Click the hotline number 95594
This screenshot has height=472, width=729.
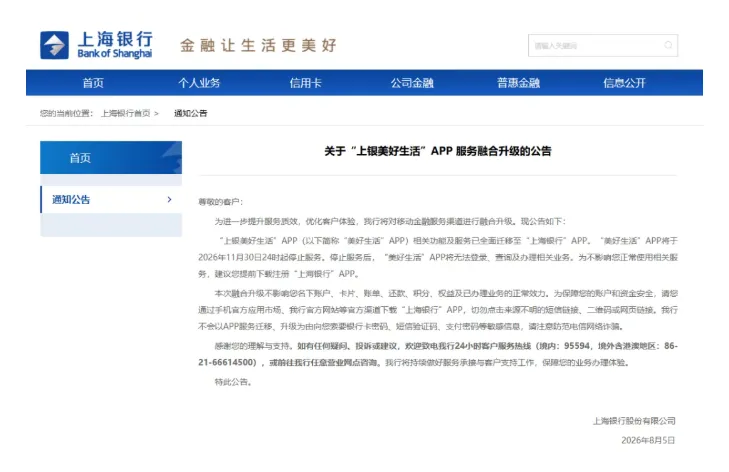click(x=577, y=346)
